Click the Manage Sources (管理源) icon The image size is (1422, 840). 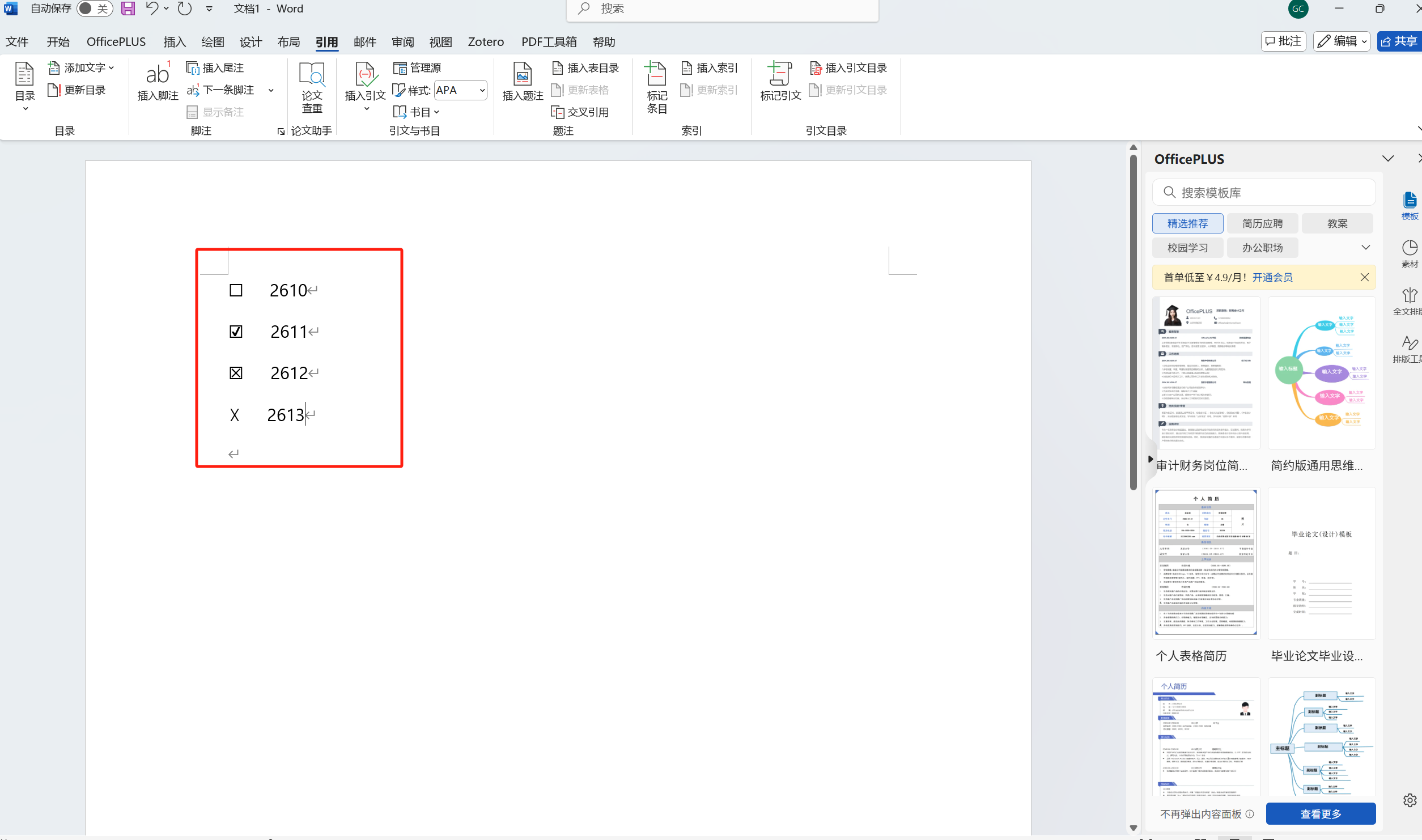pyautogui.click(x=400, y=68)
